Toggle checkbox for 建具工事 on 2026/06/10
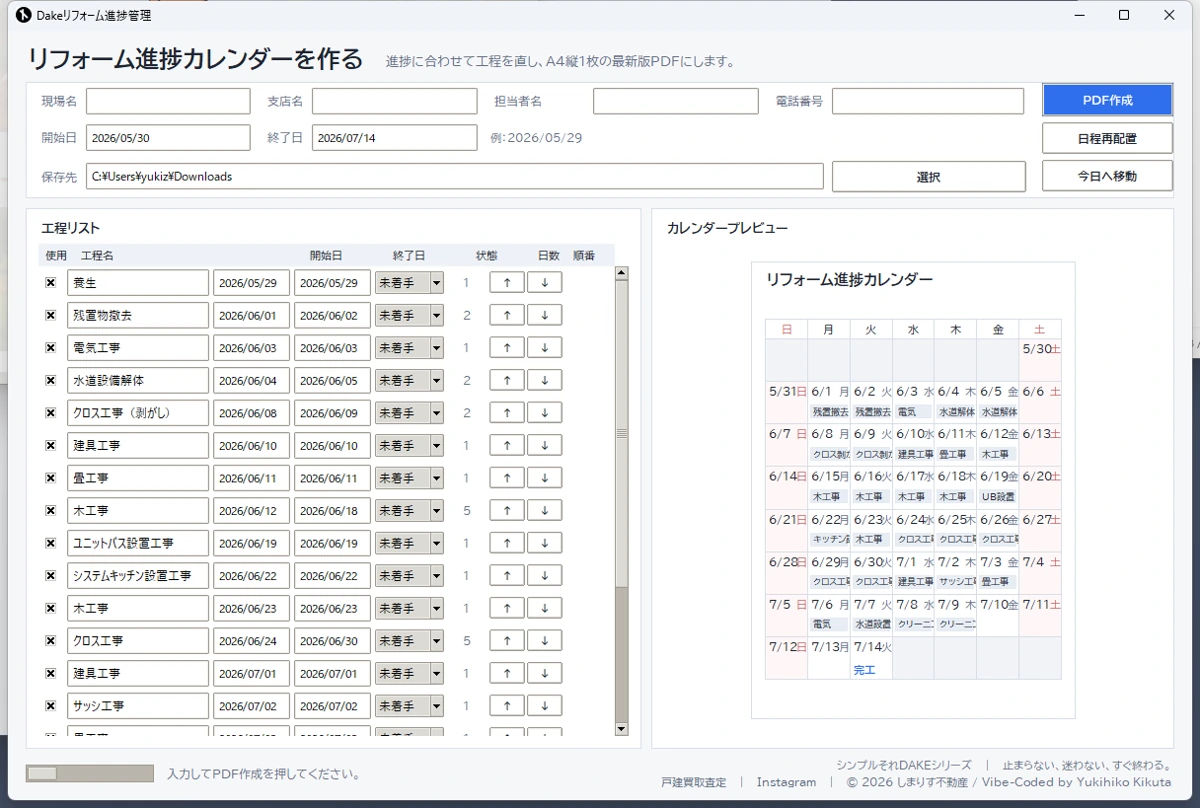Screen dimensions: 1200x808 (51, 445)
